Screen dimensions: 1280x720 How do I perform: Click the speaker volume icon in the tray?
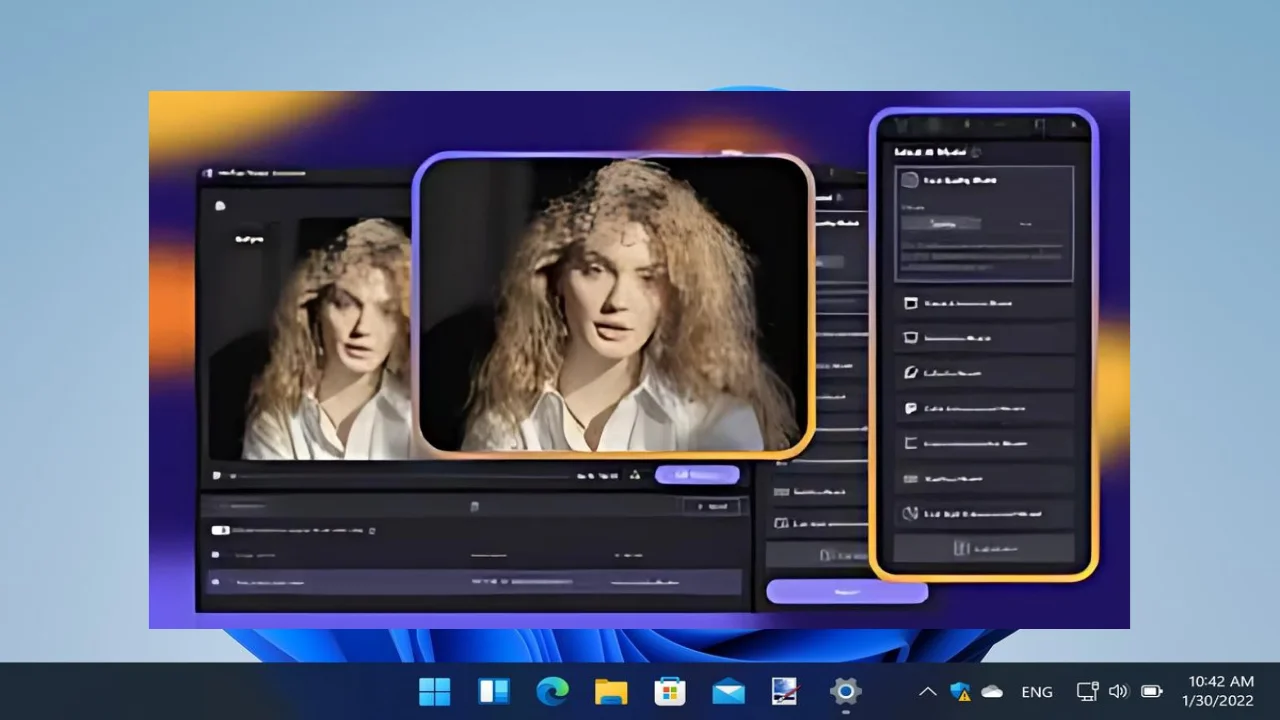(x=1118, y=691)
